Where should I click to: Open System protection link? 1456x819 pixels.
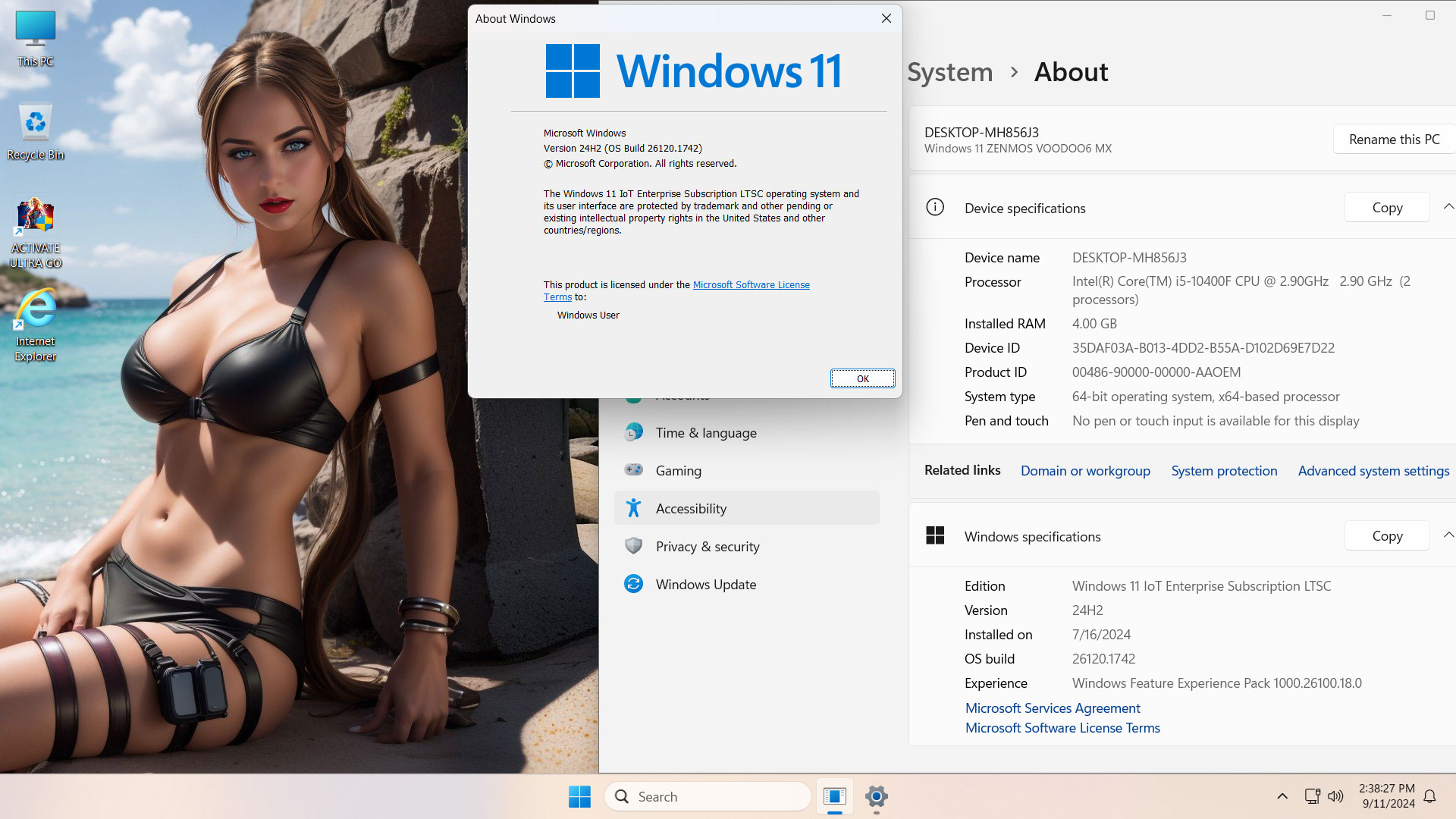pos(1224,471)
